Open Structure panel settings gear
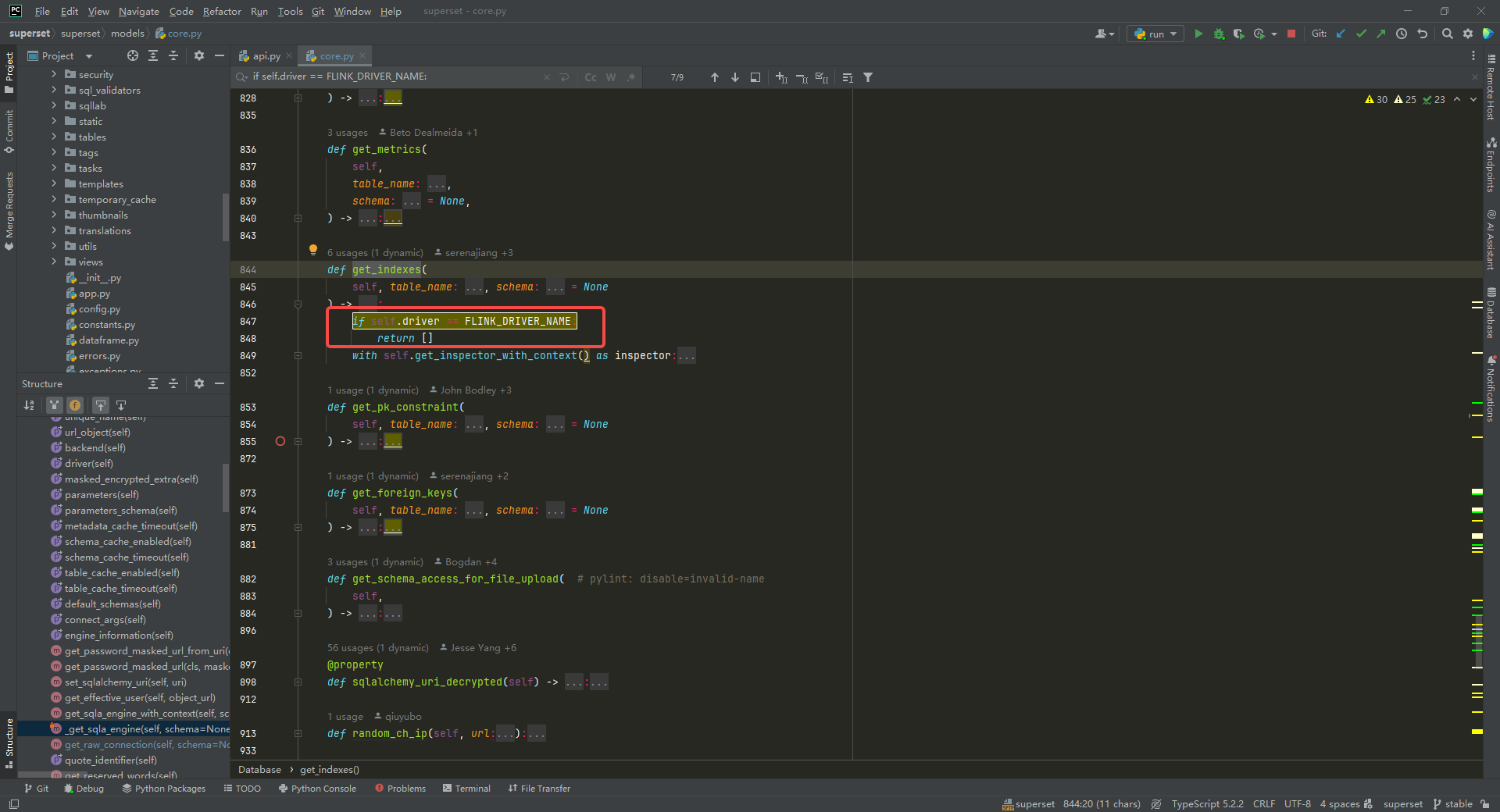 point(199,383)
